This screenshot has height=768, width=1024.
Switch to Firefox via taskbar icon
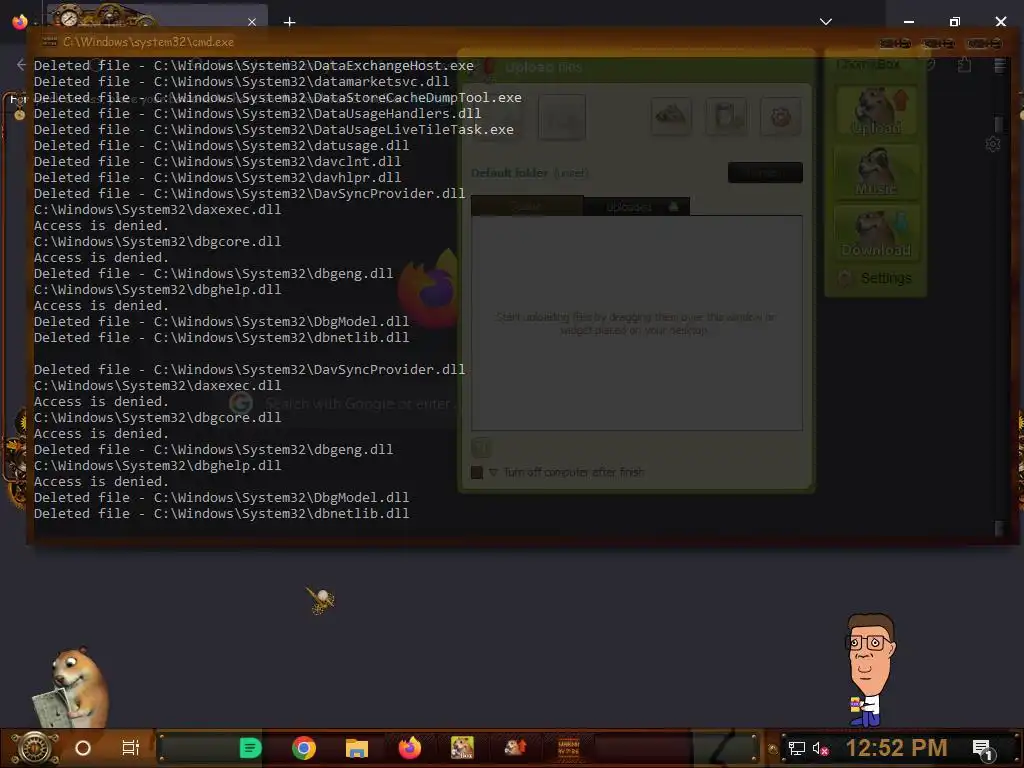[x=410, y=748]
